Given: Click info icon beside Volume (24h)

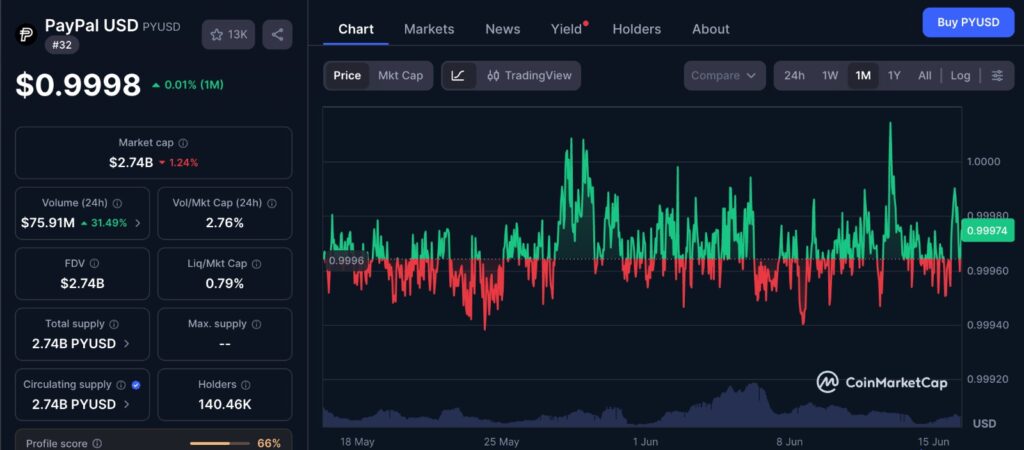Looking at the screenshot, I should point(118,203).
